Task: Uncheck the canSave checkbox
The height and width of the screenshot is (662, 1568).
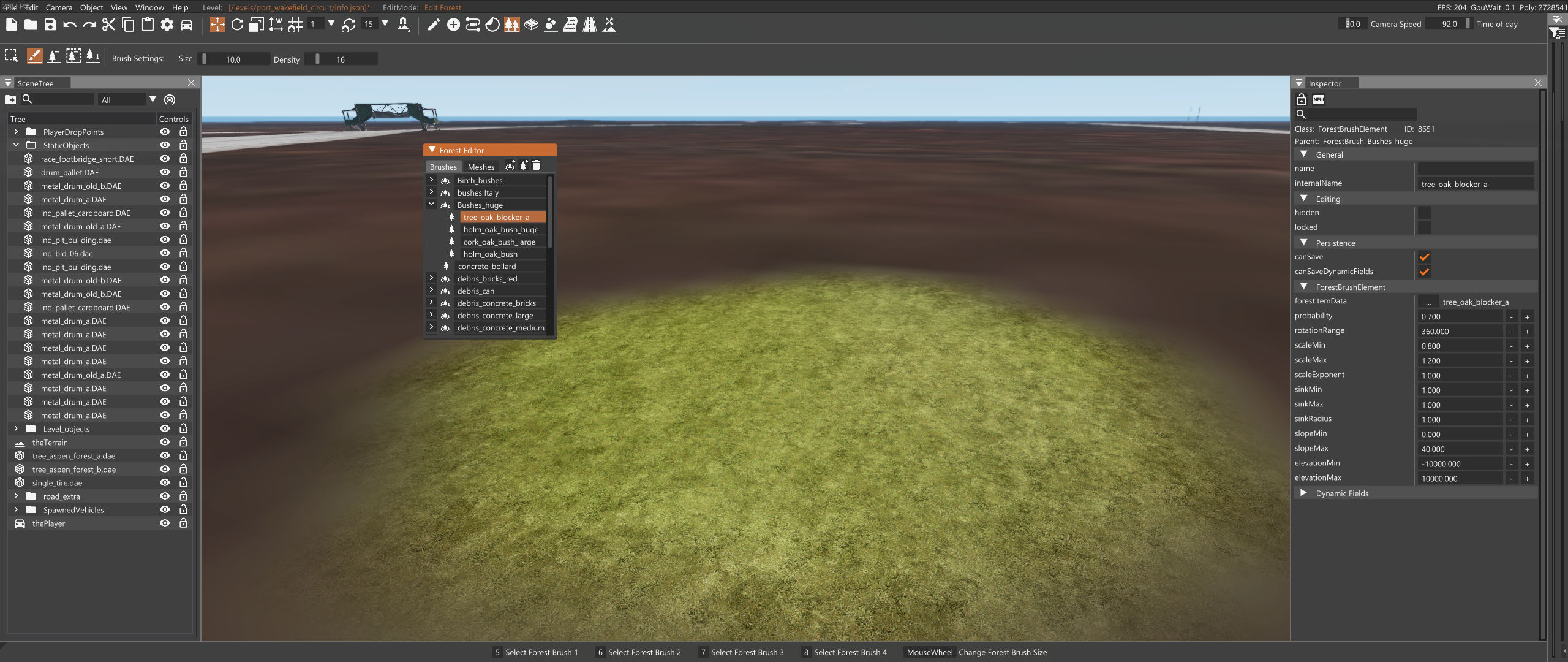Action: [1424, 257]
